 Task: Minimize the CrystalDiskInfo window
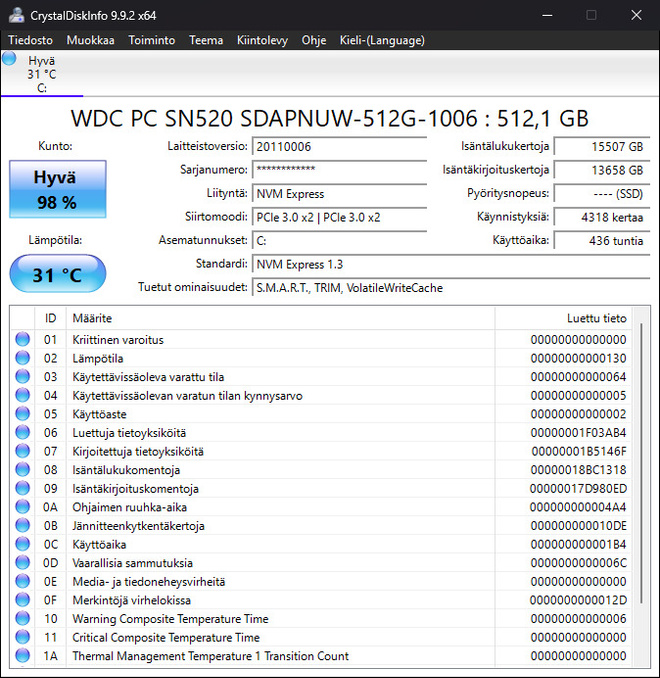(x=547, y=15)
